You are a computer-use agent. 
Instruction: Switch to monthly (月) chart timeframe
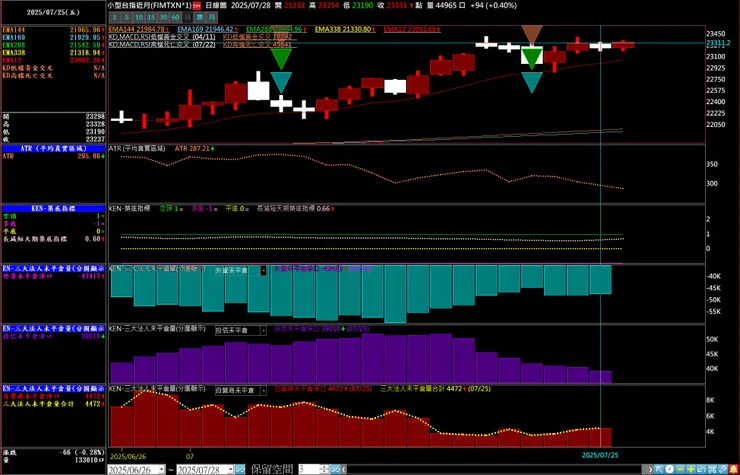click(212, 17)
